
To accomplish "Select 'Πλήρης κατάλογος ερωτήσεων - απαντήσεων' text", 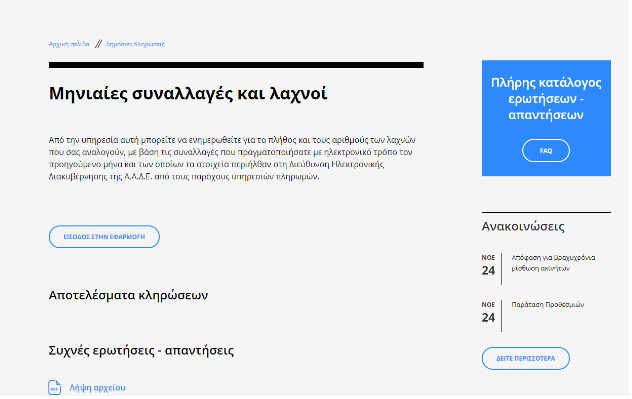I will 546,99.
